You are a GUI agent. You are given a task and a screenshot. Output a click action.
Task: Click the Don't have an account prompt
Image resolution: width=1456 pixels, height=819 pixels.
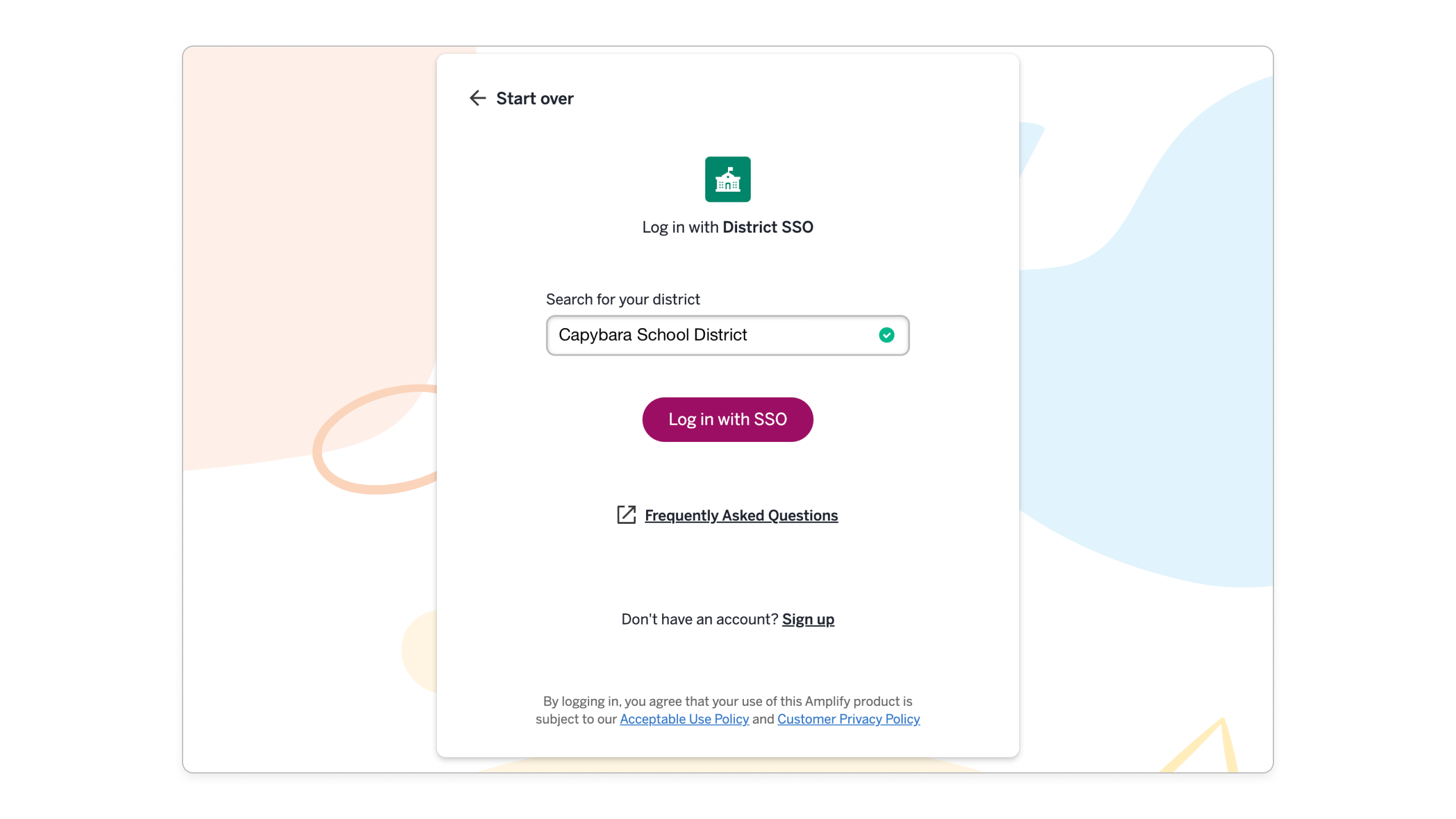click(698, 619)
